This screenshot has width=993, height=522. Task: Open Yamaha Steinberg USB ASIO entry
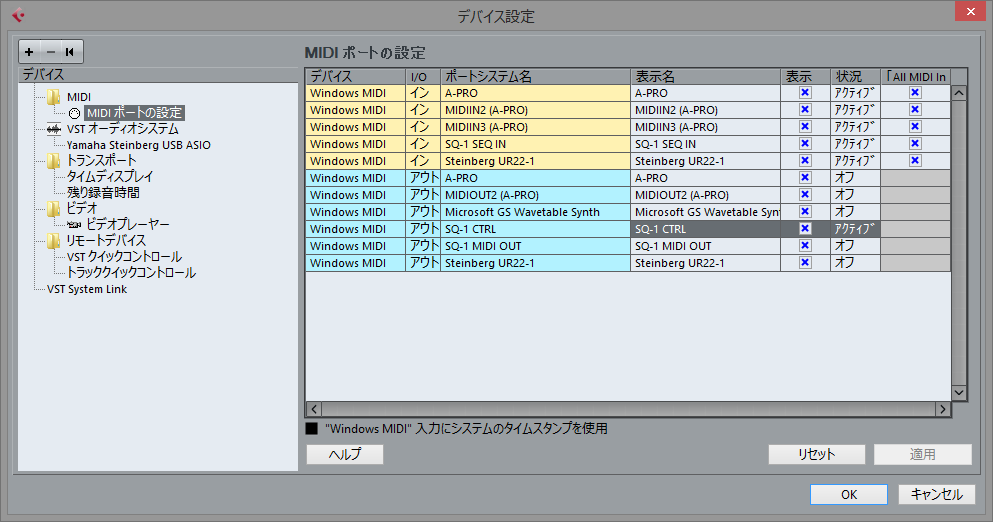139,145
